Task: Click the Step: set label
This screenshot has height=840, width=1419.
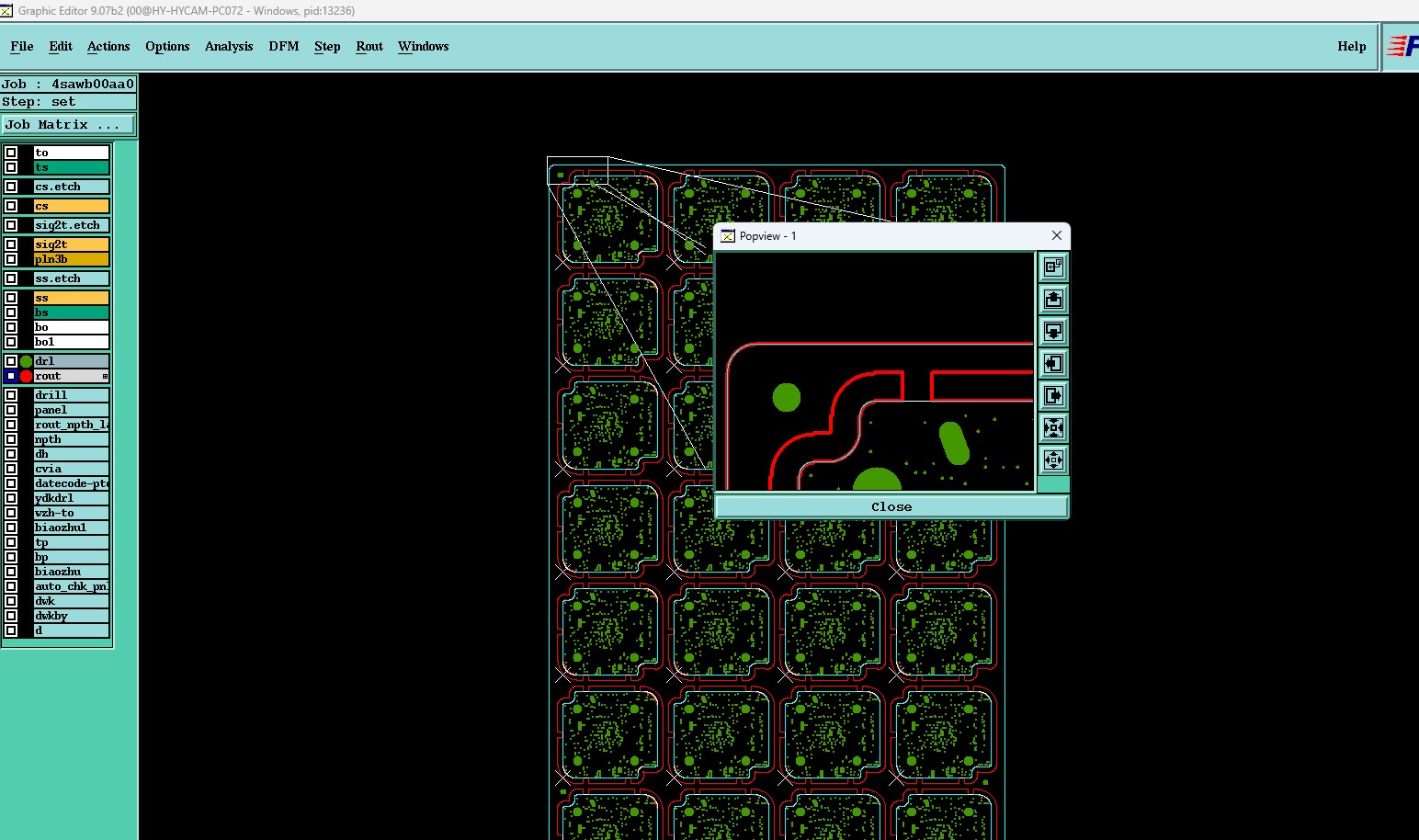Action: click(68, 102)
